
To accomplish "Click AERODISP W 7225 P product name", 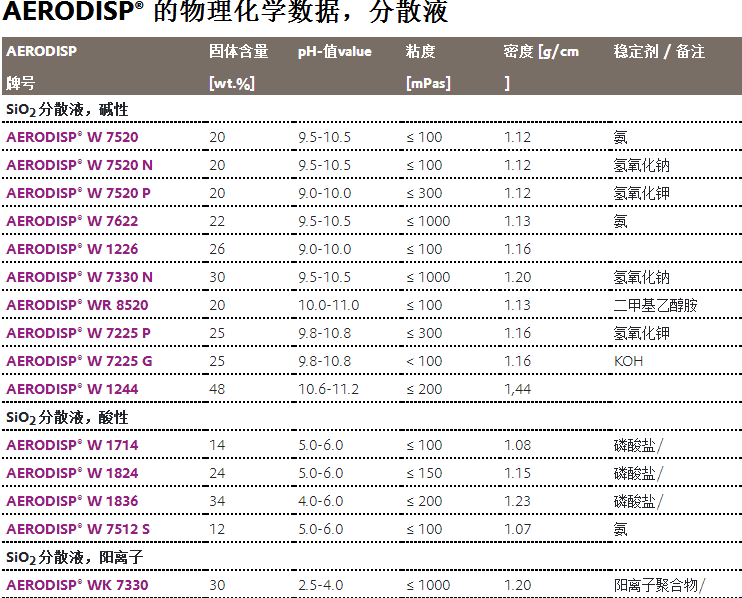I will click(x=78, y=333).
